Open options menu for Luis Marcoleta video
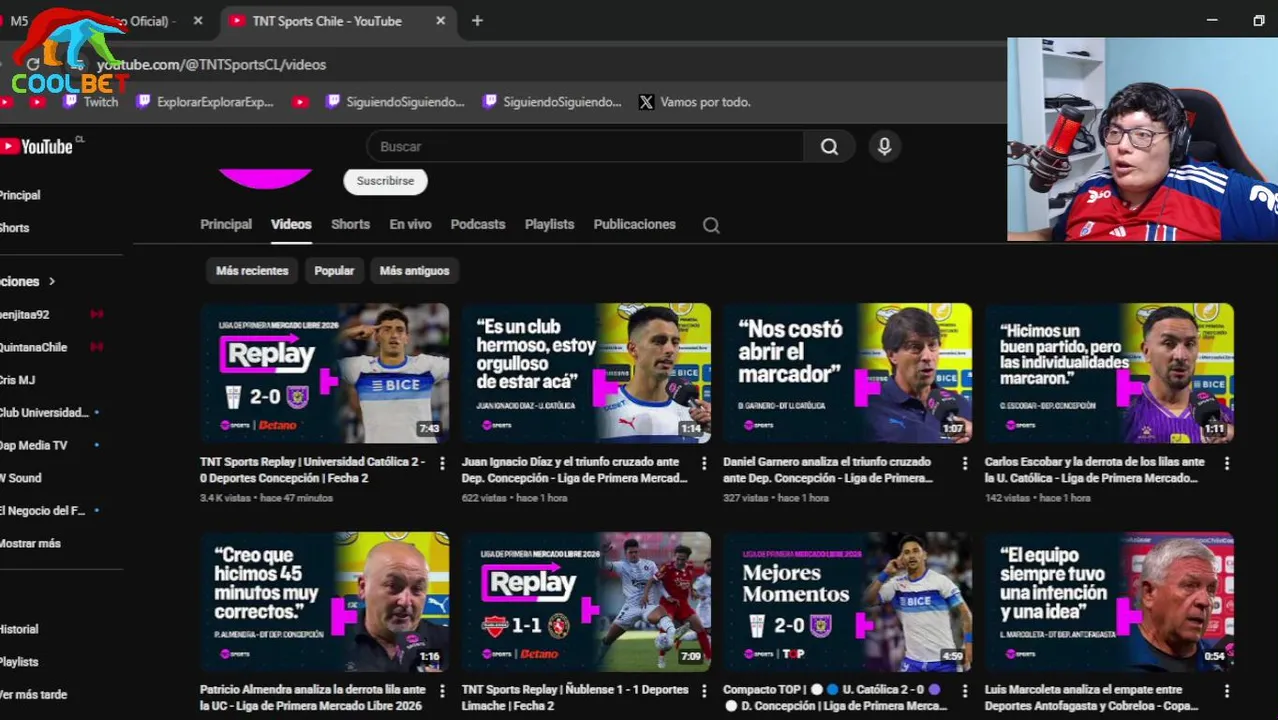This screenshot has height=720, width=1278. [1227, 691]
